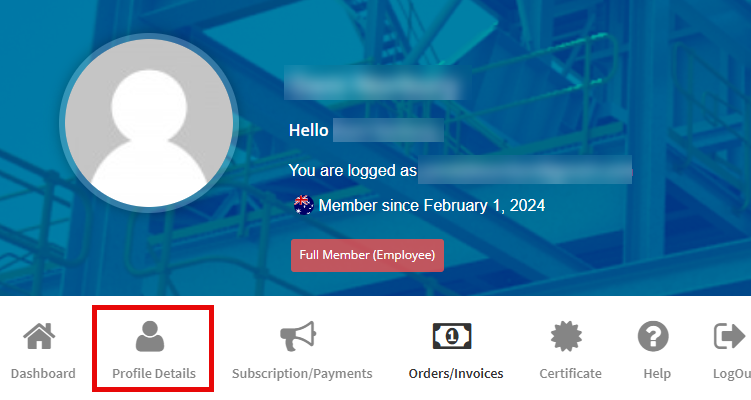Click the Profile Details person icon
751x400 pixels.
(x=152, y=337)
